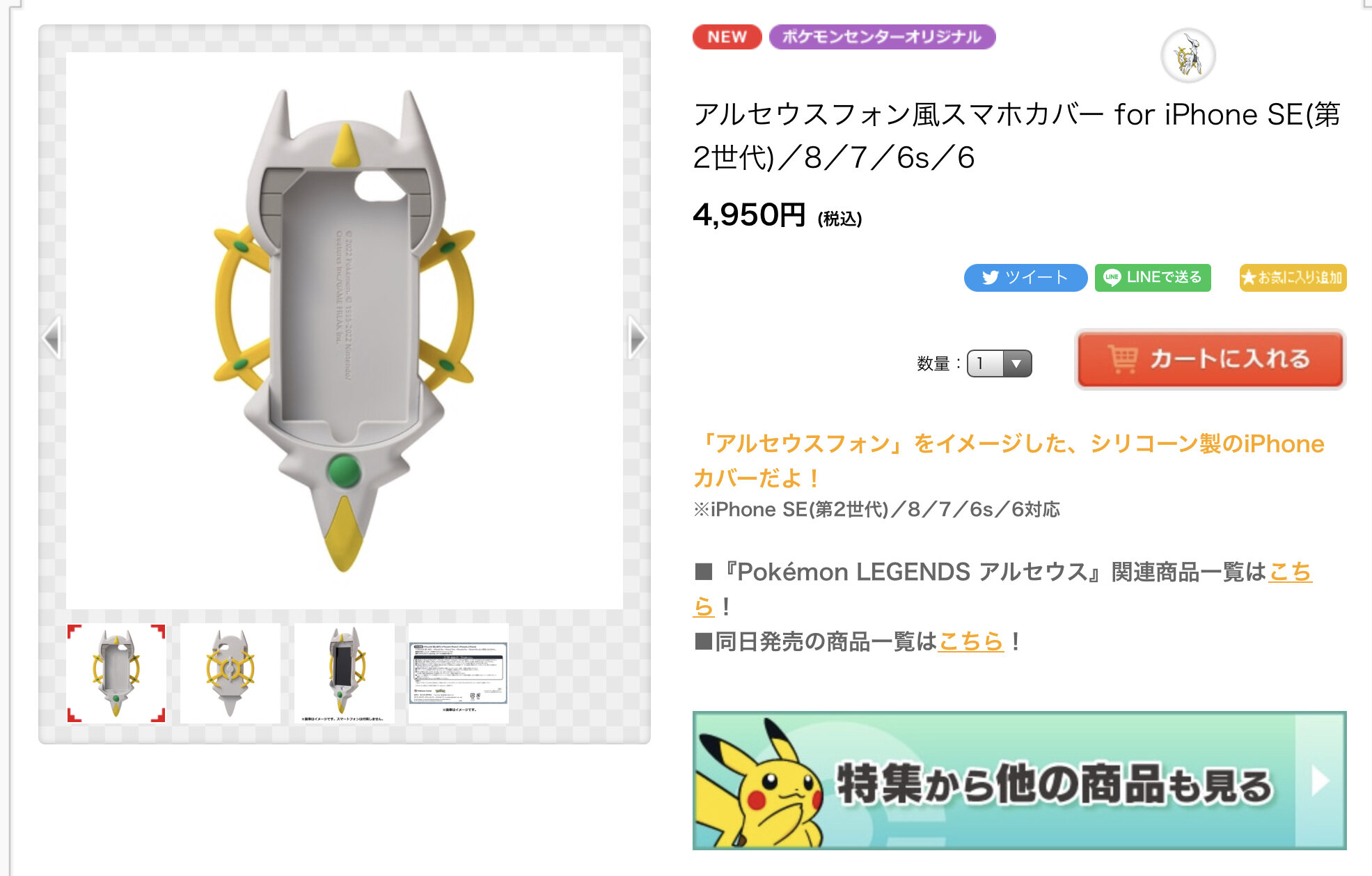The height and width of the screenshot is (876, 1372).
Task: Click the shopping cart icon
Action: pos(1123,359)
